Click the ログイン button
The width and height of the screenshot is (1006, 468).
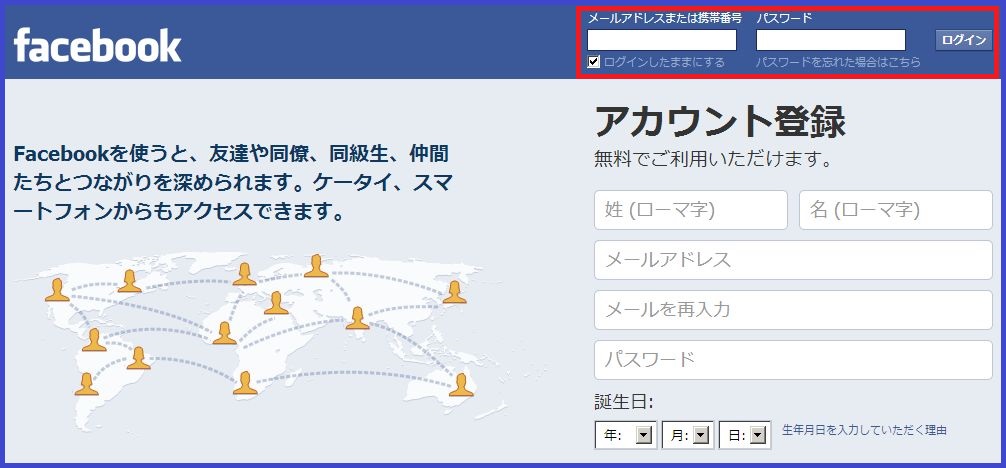(x=963, y=40)
